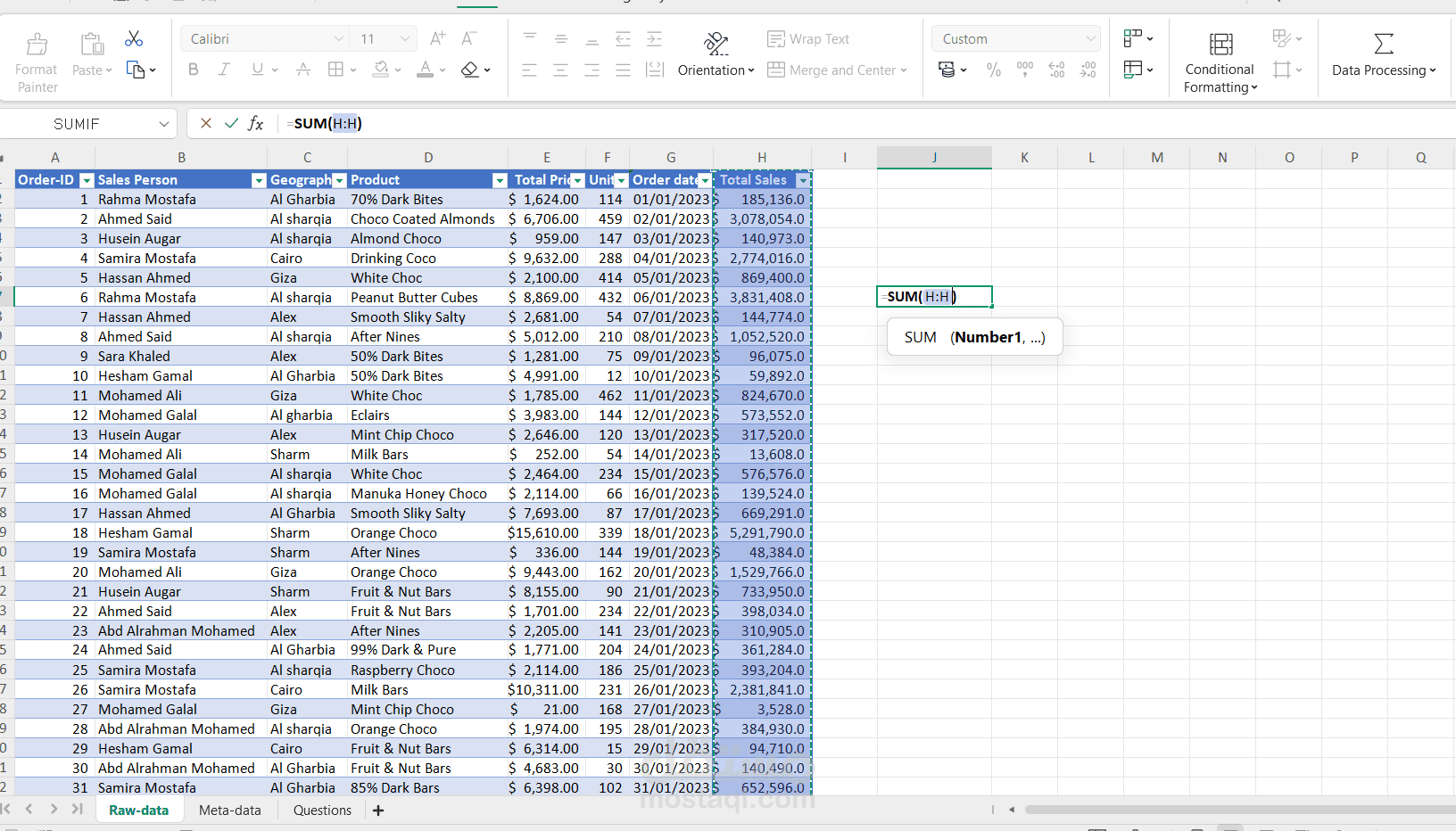The height and width of the screenshot is (831, 1456).
Task: Increase font size icon
Action: point(437,38)
